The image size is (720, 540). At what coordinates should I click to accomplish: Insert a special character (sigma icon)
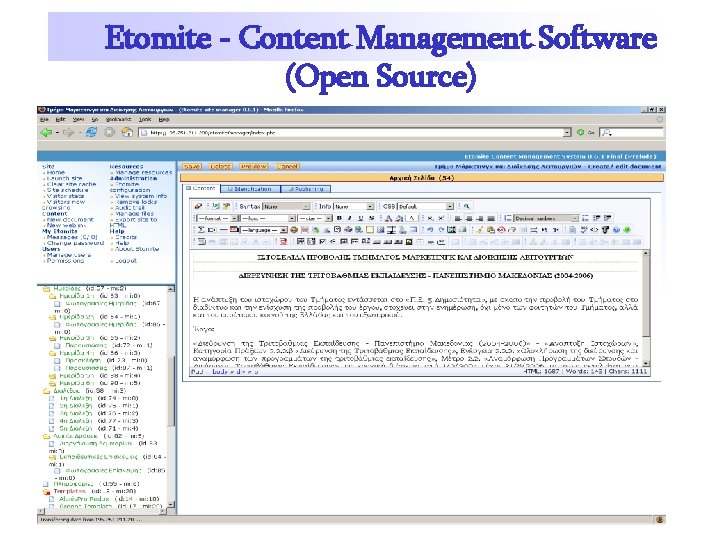click(x=201, y=229)
